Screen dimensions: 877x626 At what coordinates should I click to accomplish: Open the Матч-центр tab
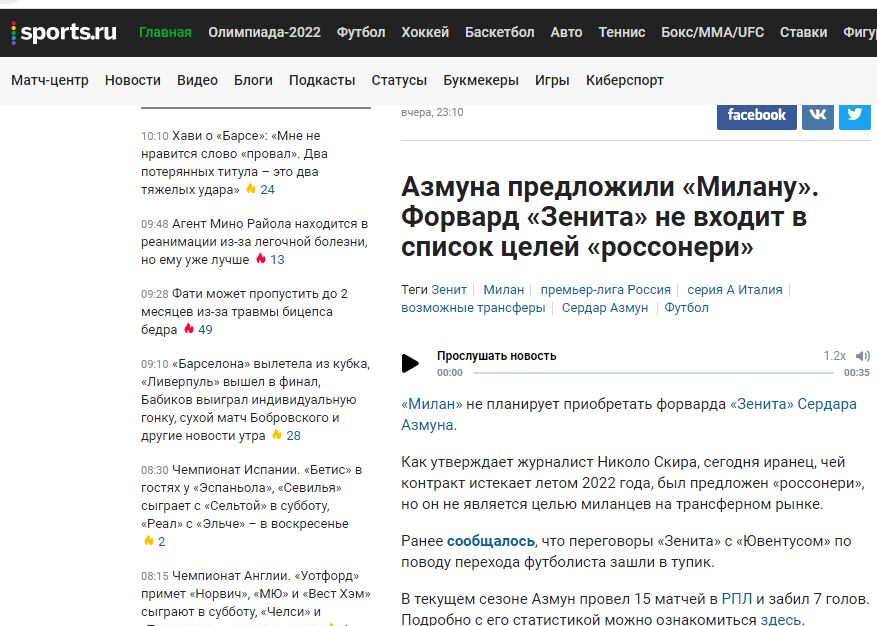(x=50, y=80)
